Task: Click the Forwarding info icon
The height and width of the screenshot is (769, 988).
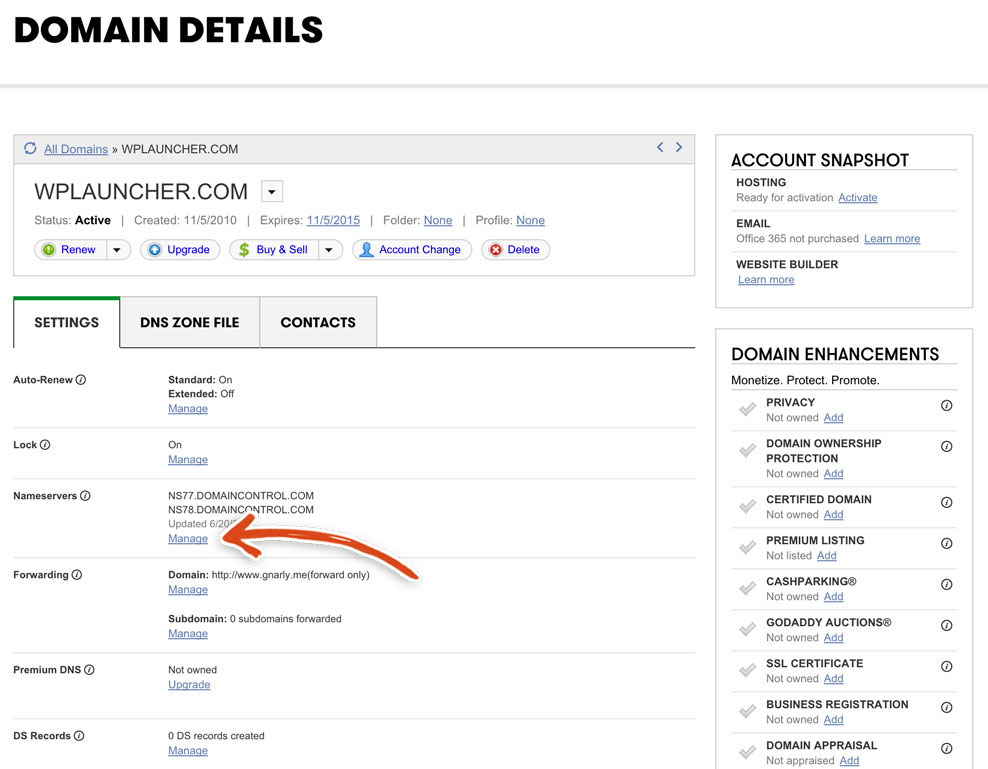Action: 77,574
